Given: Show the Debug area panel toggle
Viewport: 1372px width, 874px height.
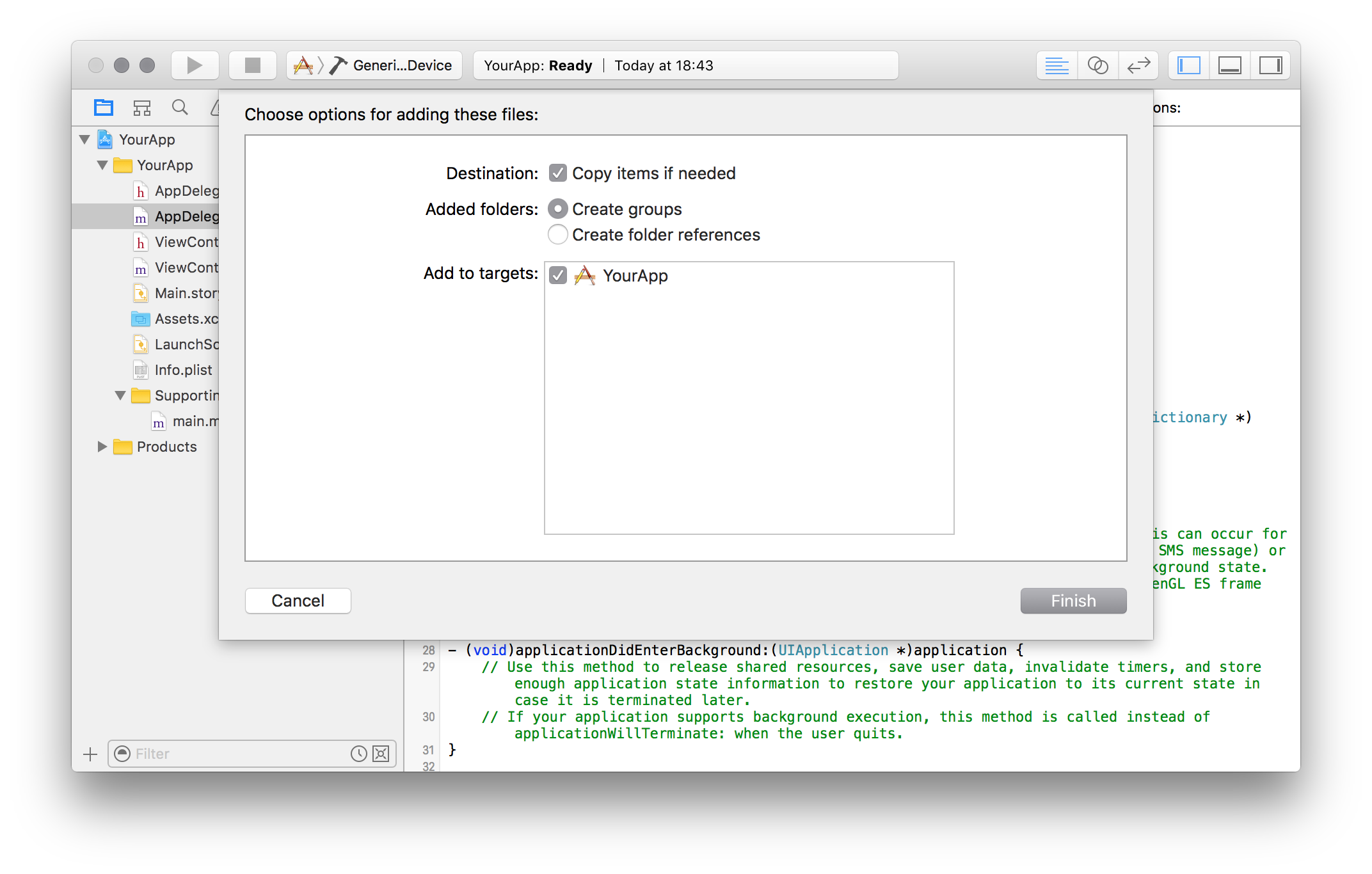Looking at the screenshot, I should tap(1229, 65).
